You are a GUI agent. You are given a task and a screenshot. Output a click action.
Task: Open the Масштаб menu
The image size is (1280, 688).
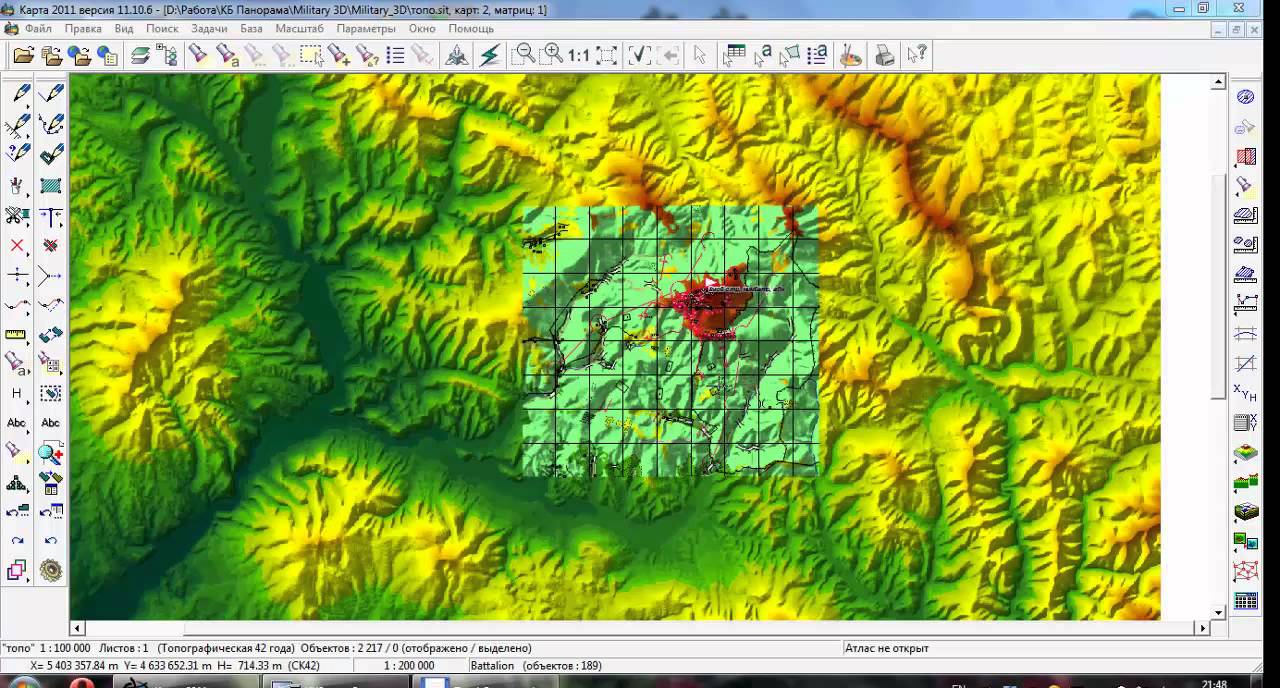tap(299, 29)
